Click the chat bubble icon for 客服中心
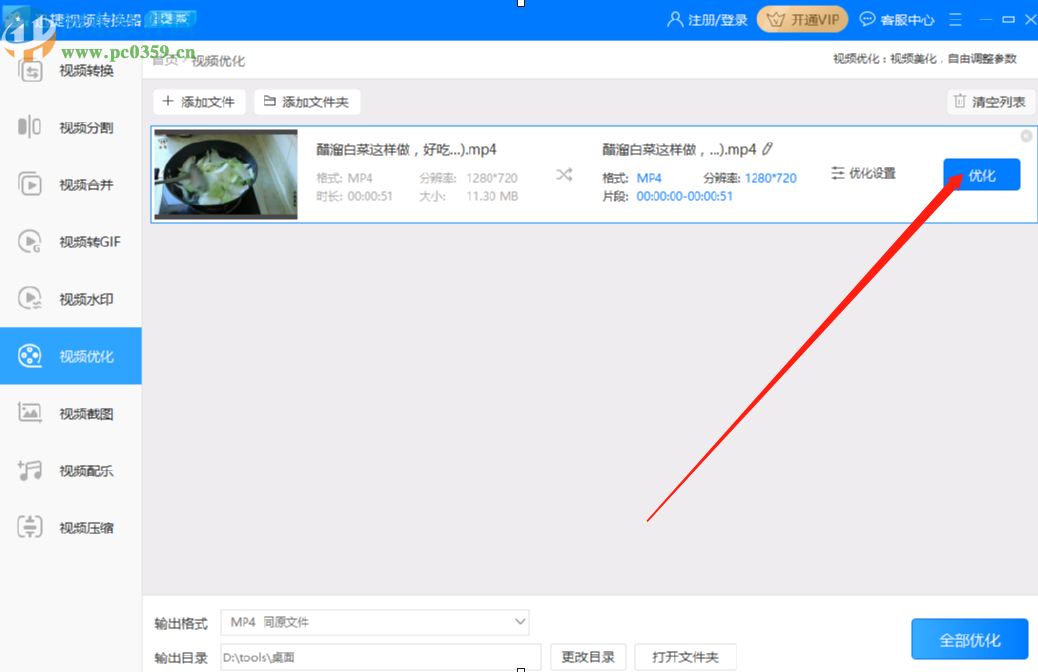This screenshot has width=1038, height=672. tap(867, 19)
